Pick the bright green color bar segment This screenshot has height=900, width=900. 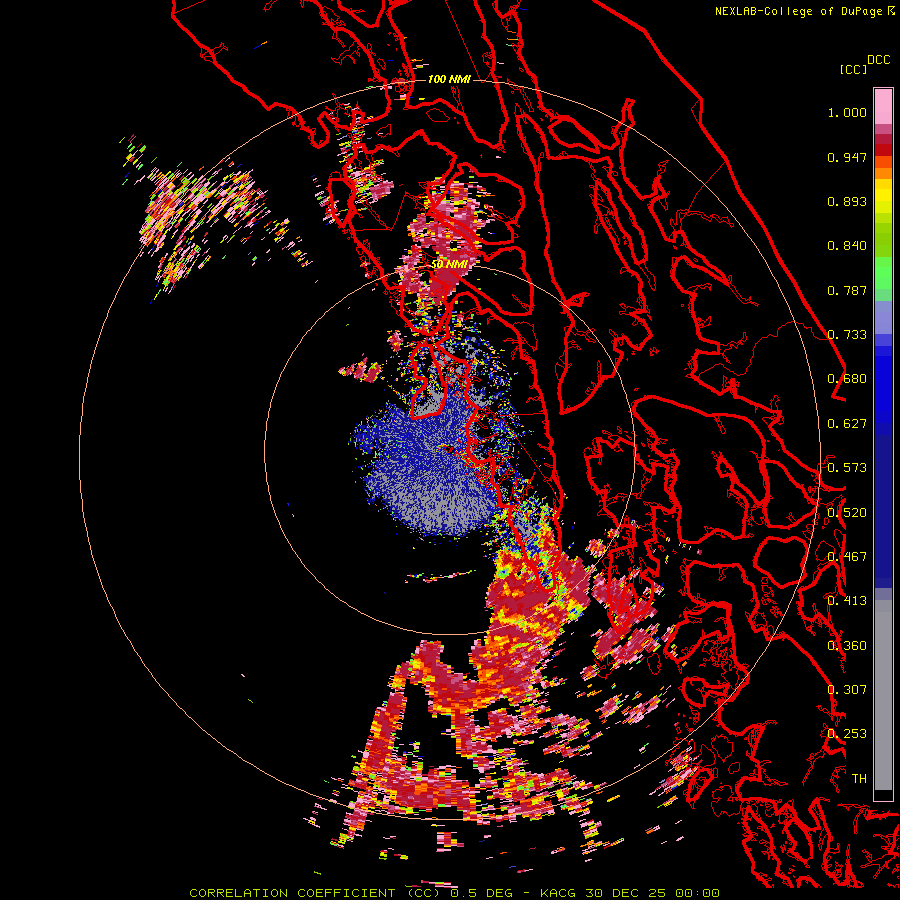pos(883,273)
